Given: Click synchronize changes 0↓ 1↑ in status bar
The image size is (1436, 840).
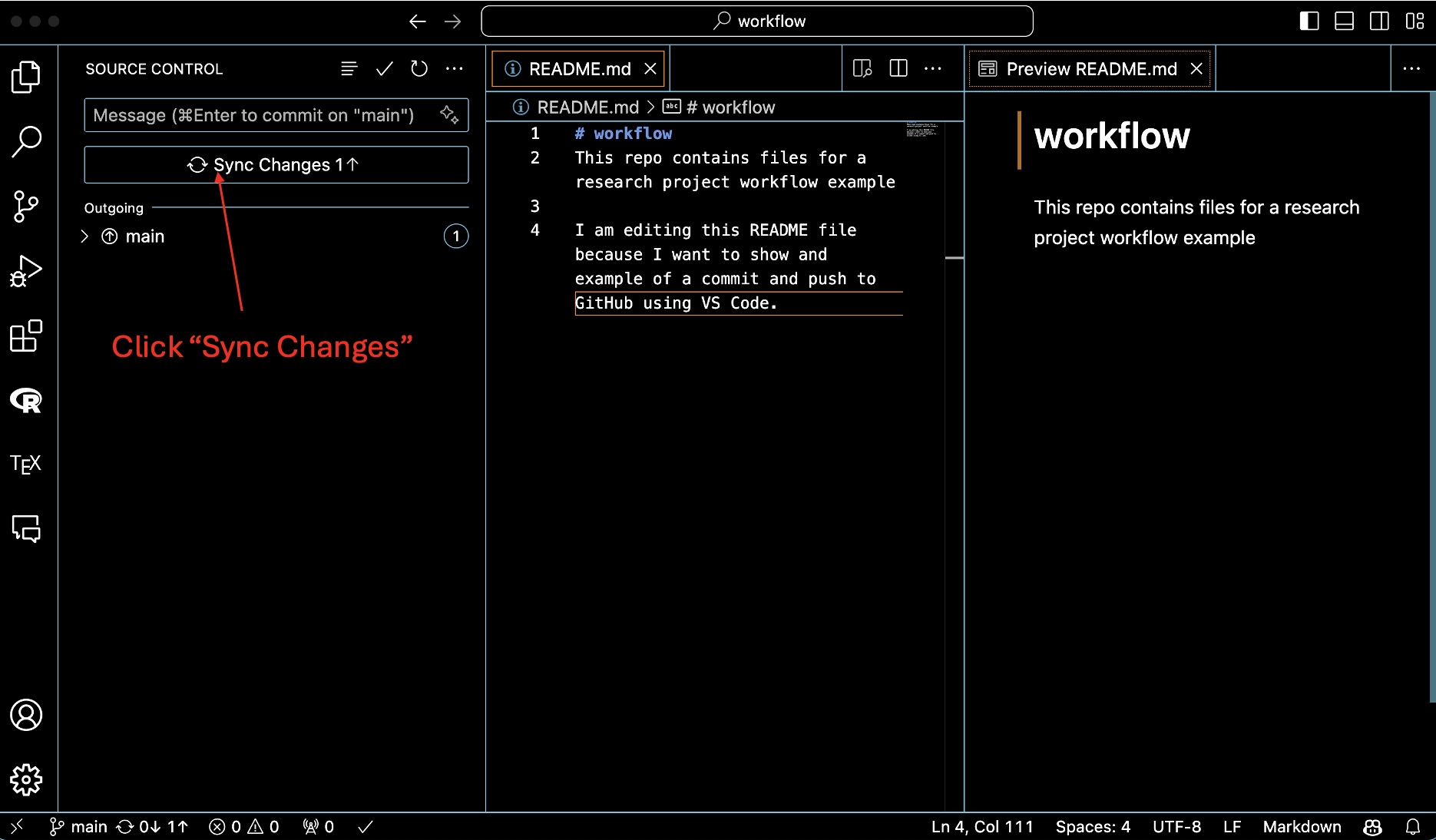Looking at the screenshot, I should (152, 827).
